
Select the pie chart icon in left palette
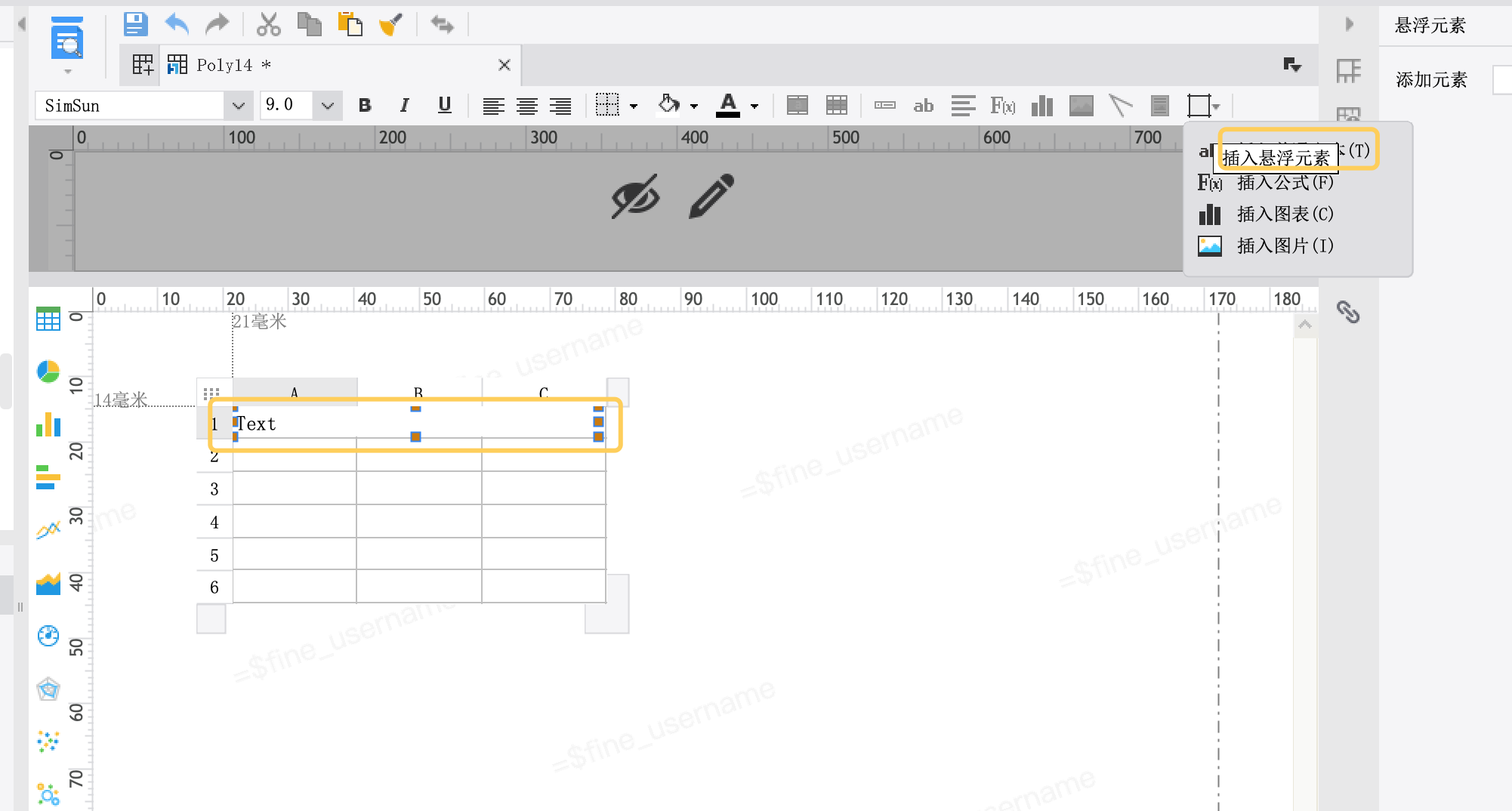coord(48,372)
